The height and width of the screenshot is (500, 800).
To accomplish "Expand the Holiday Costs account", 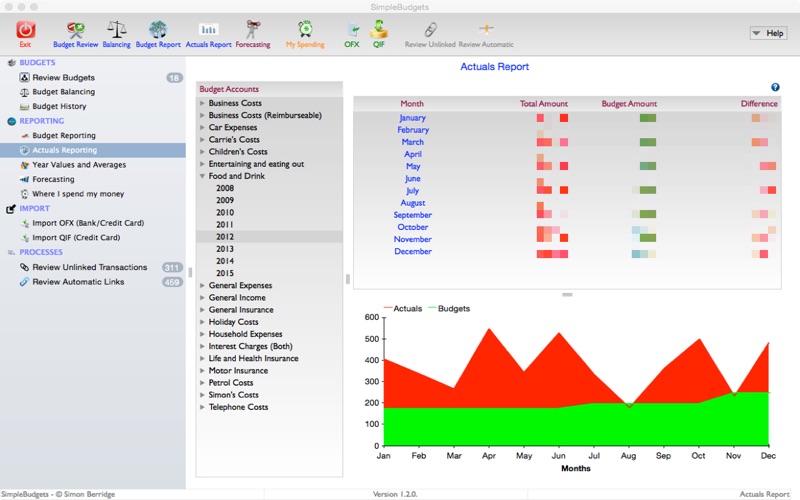I will pos(203,322).
